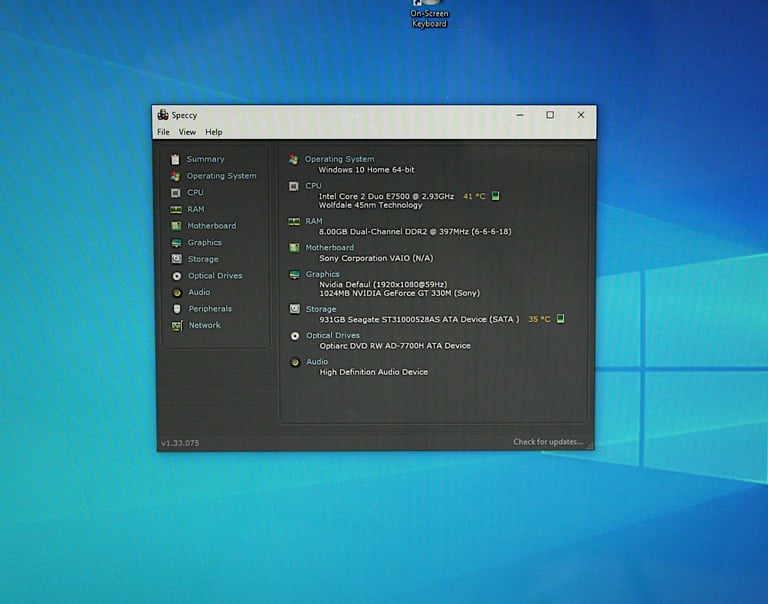Select the CPU chip icon in sidebar
768x604 pixels.
pos(176,192)
